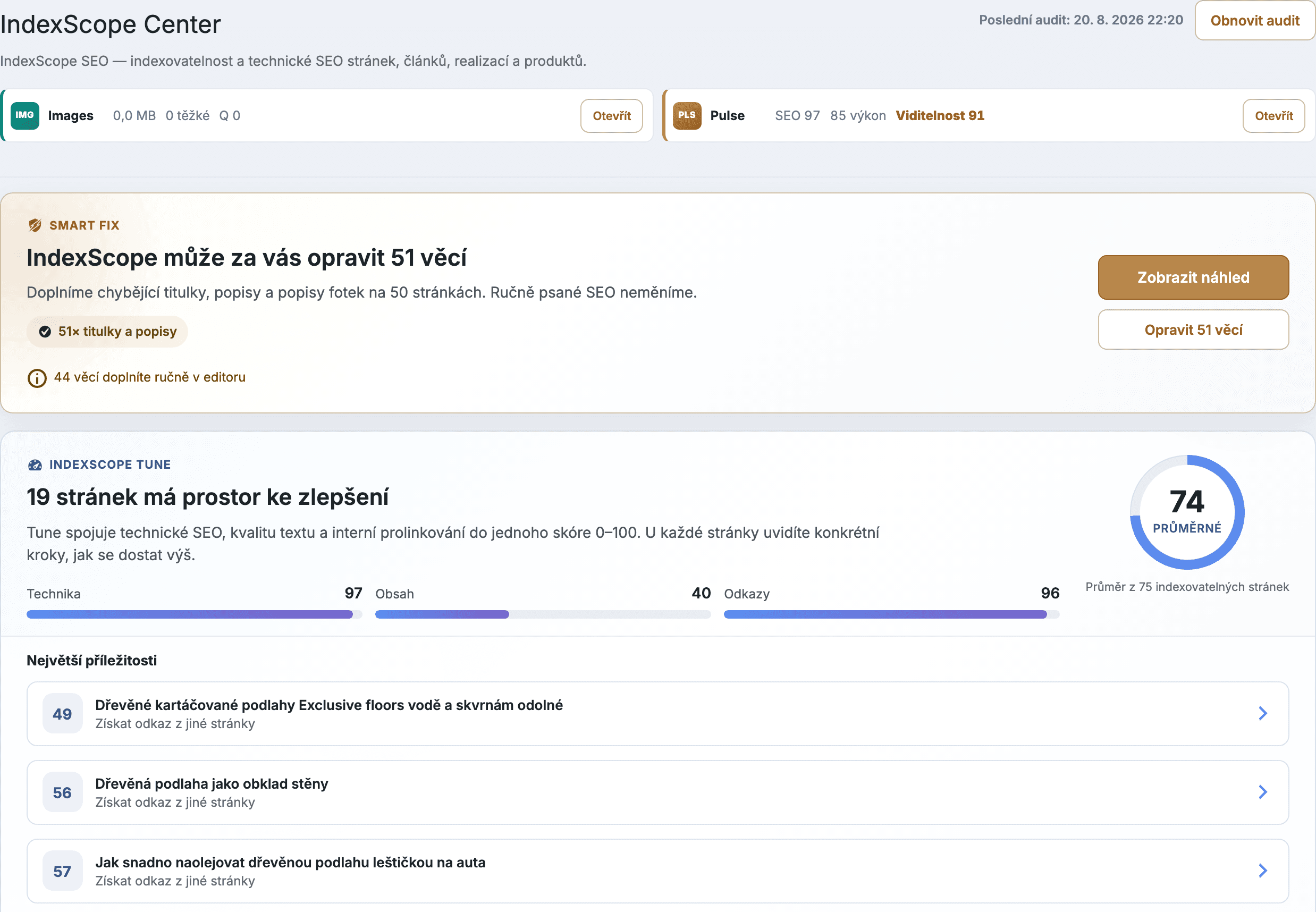The image size is (1316, 912).
Task: Click the Viditelnost 91 label in Pulse
Action: click(940, 115)
